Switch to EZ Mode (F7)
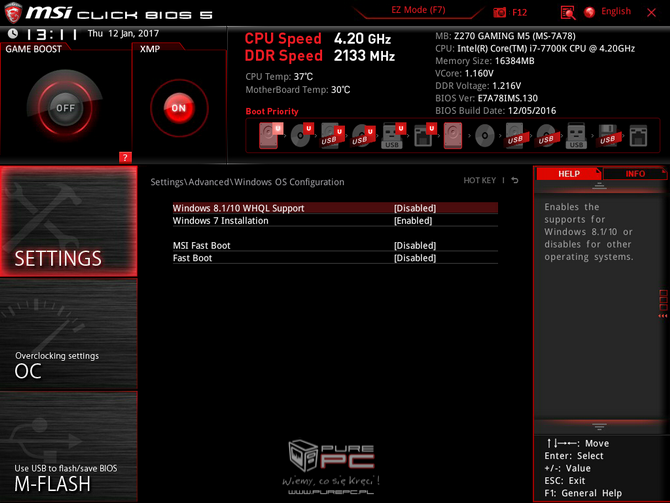Image resolution: width=670 pixels, height=503 pixels. coord(418,10)
